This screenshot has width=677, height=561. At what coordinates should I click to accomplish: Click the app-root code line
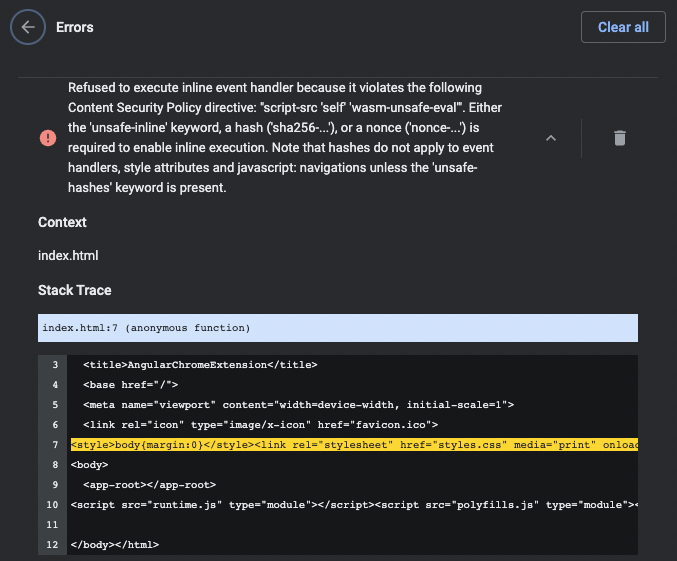pyautogui.click(x=149, y=485)
